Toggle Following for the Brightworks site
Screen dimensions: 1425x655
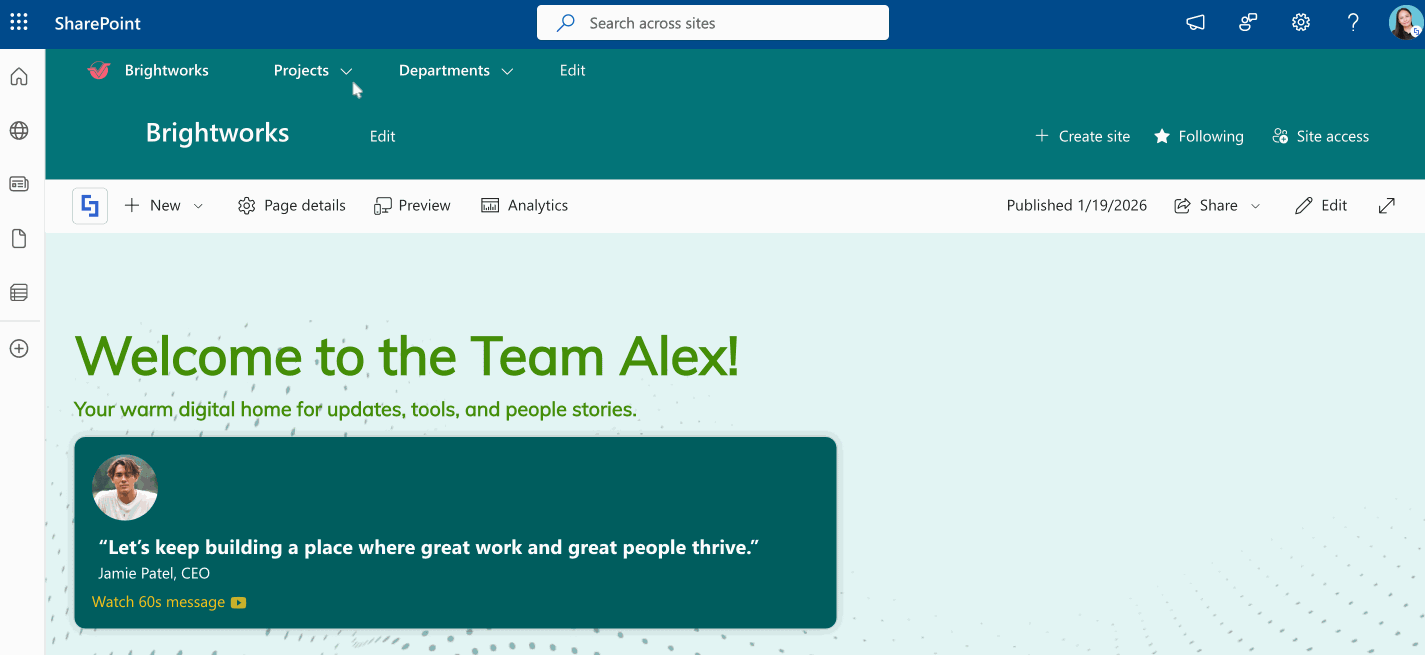1198,136
